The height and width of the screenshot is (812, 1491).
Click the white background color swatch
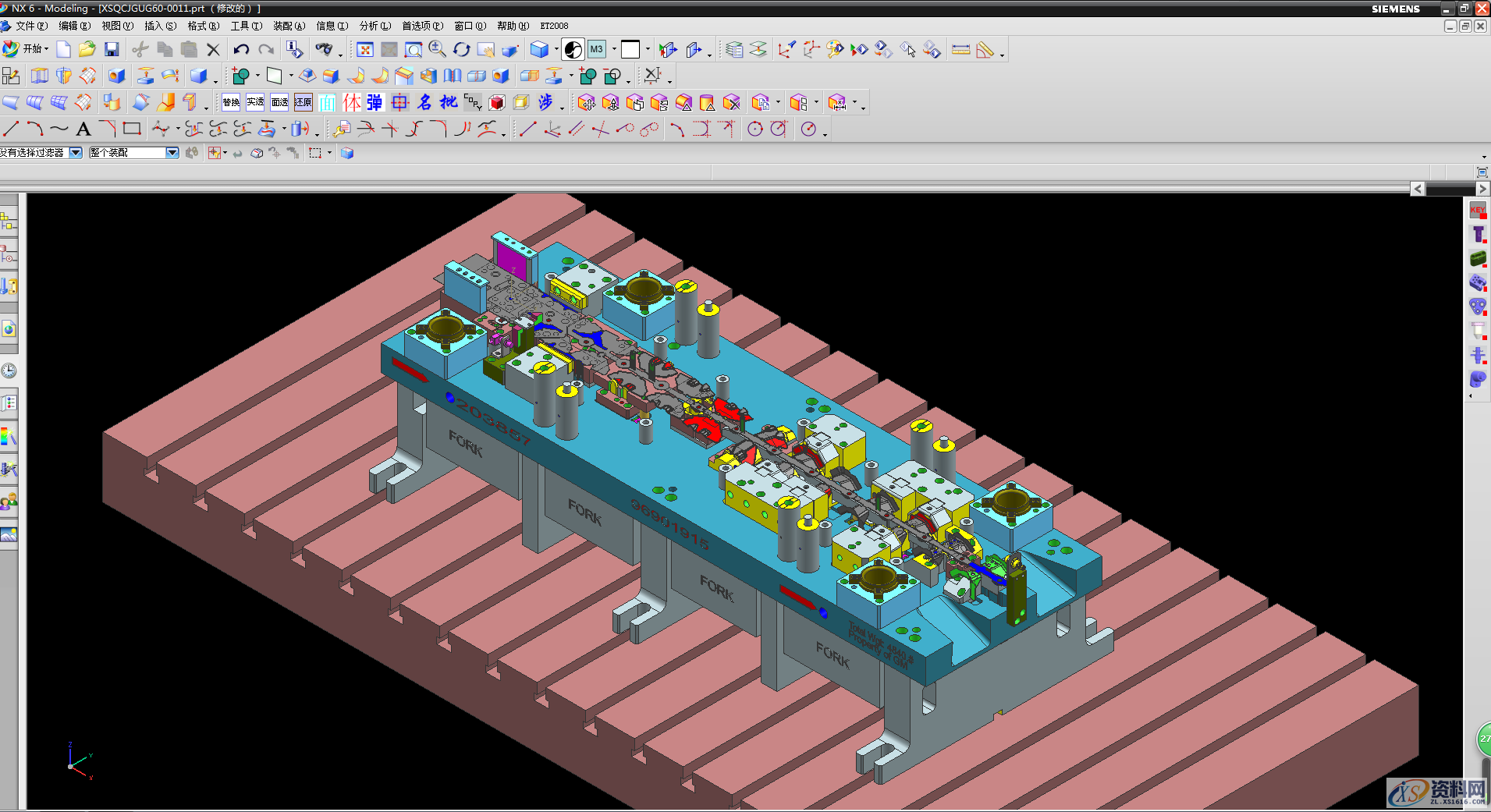pos(630,50)
